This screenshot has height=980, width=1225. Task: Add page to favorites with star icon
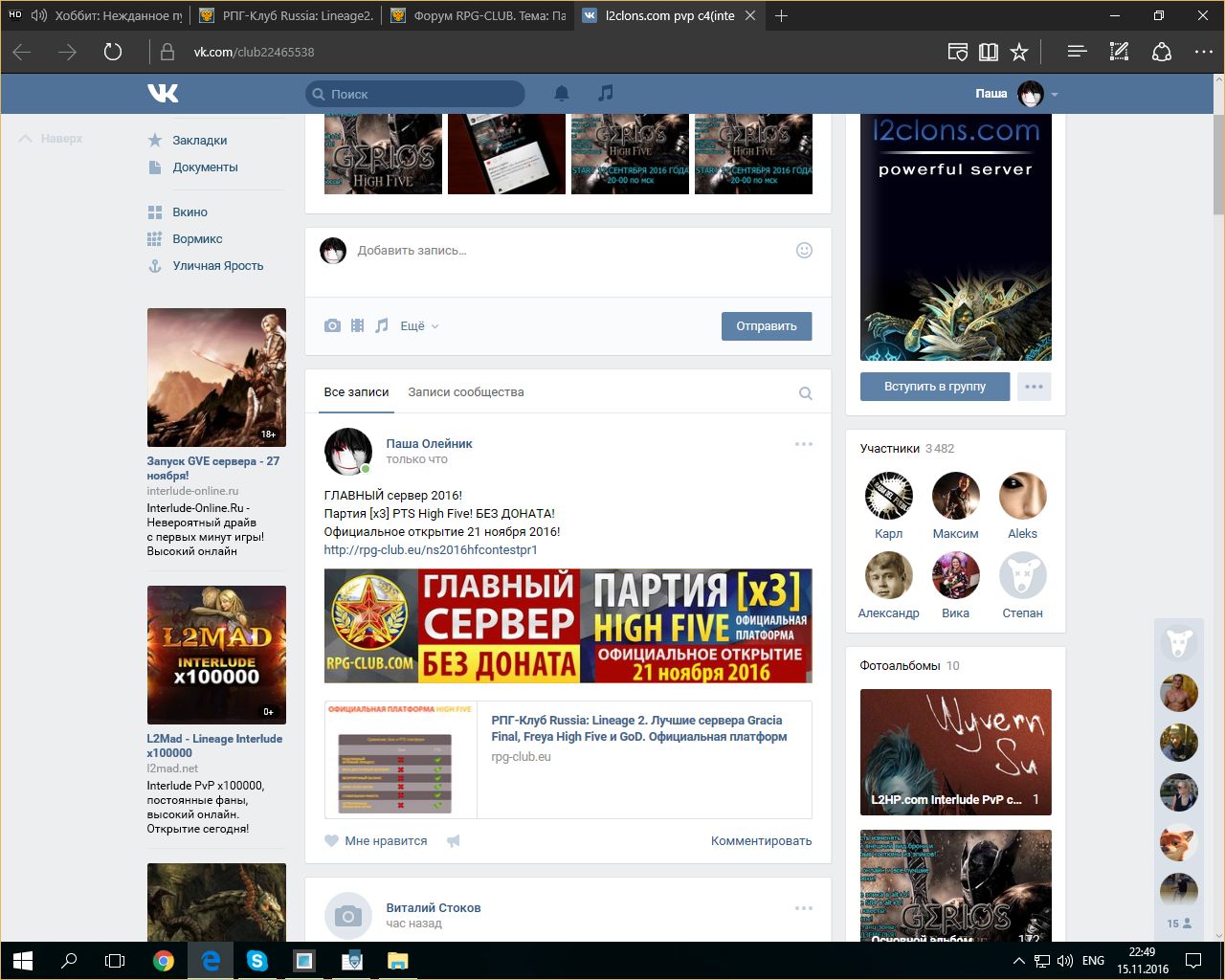click(1019, 52)
